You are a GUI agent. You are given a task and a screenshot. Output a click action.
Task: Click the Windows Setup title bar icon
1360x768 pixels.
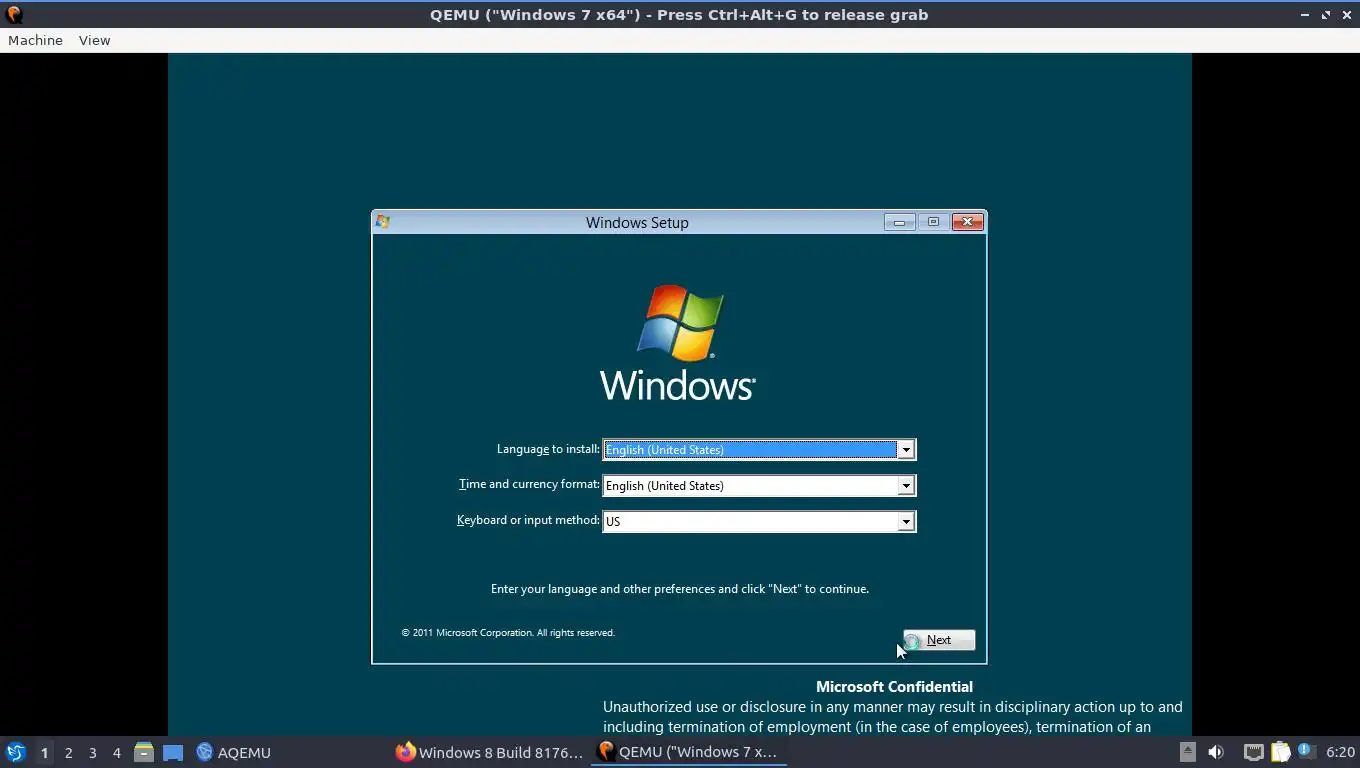click(383, 222)
